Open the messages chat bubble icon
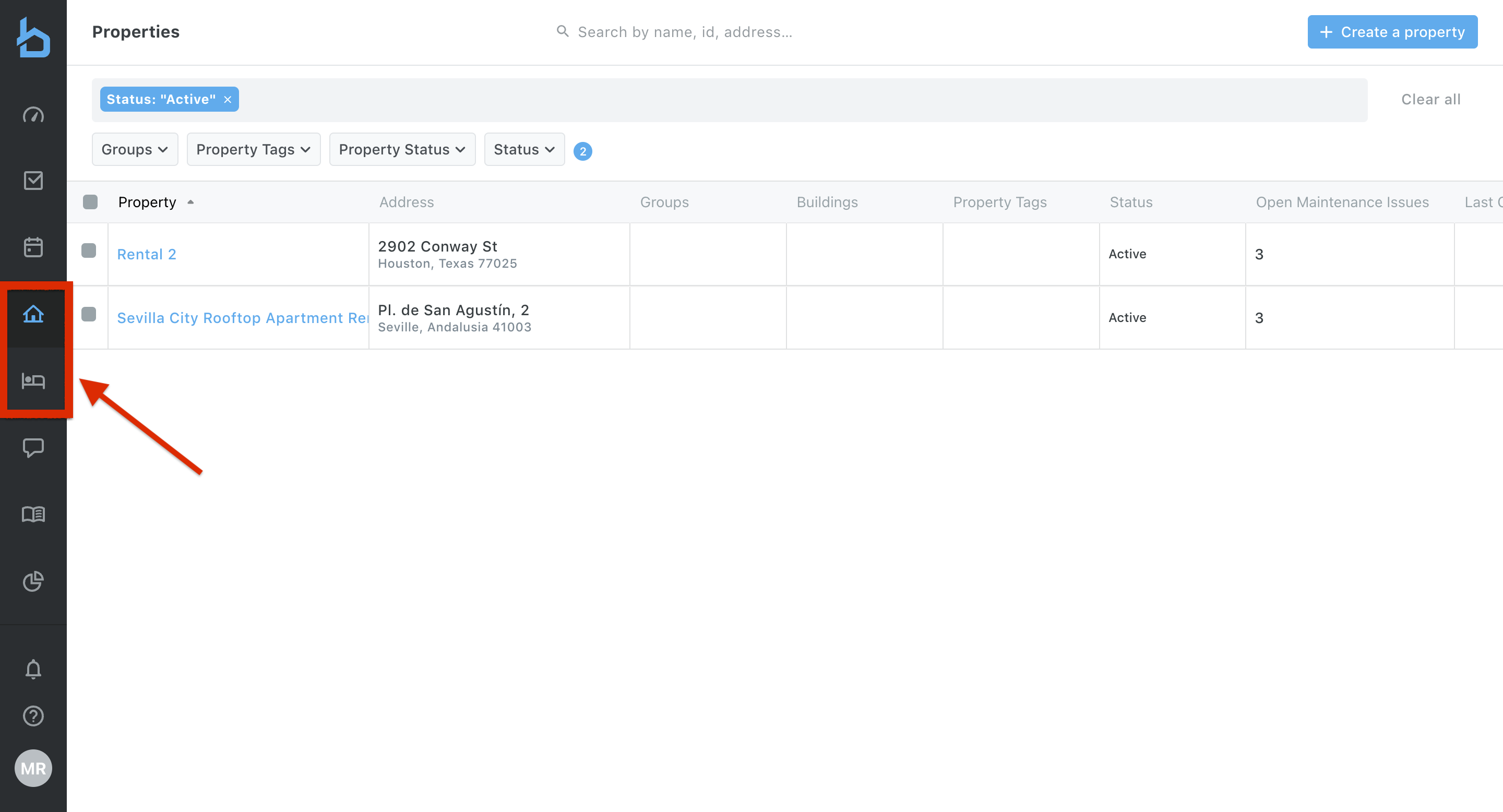This screenshot has height=812, width=1503. [33, 447]
